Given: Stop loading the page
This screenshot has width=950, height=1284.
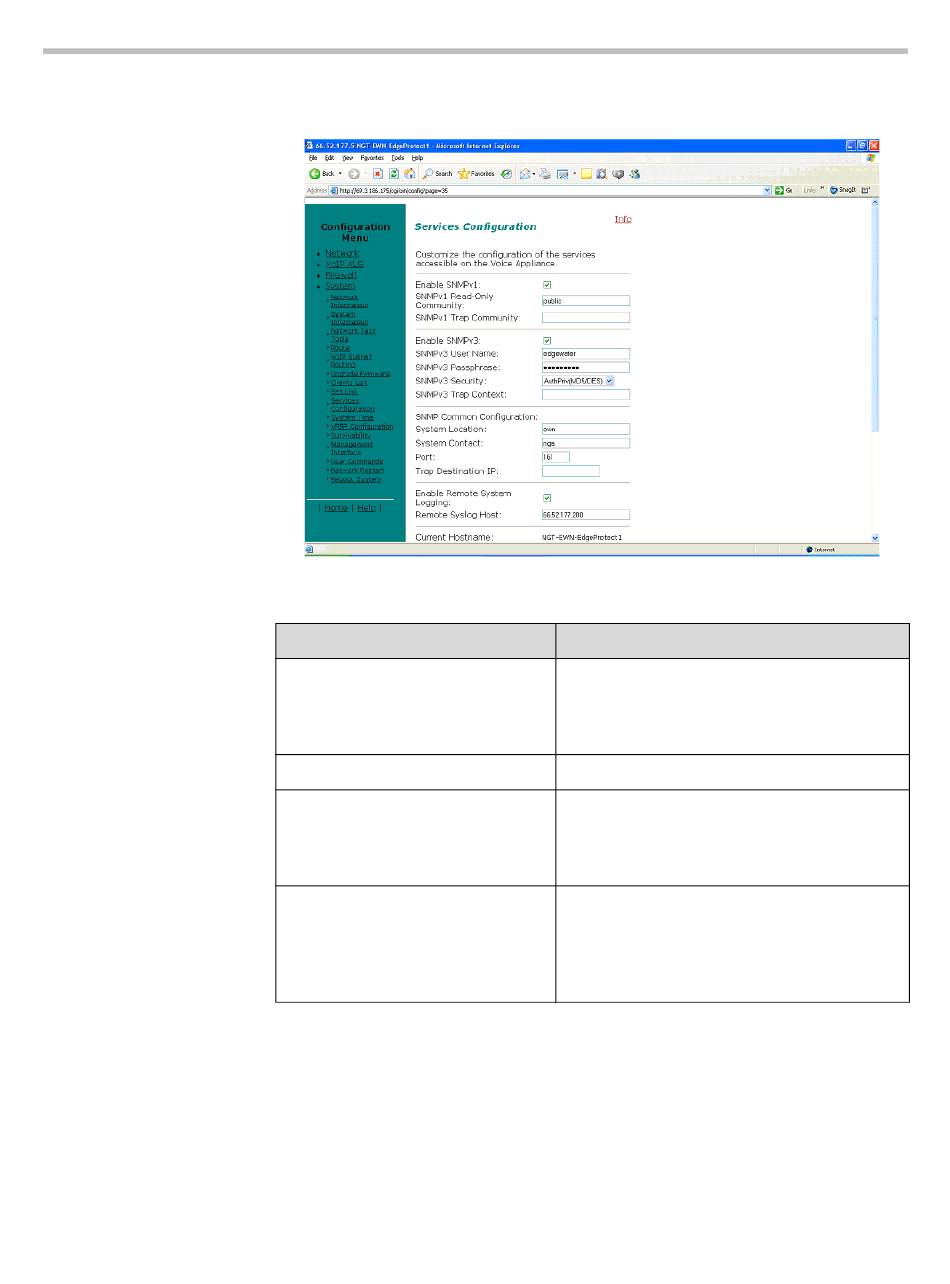Looking at the screenshot, I should point(378,174).
